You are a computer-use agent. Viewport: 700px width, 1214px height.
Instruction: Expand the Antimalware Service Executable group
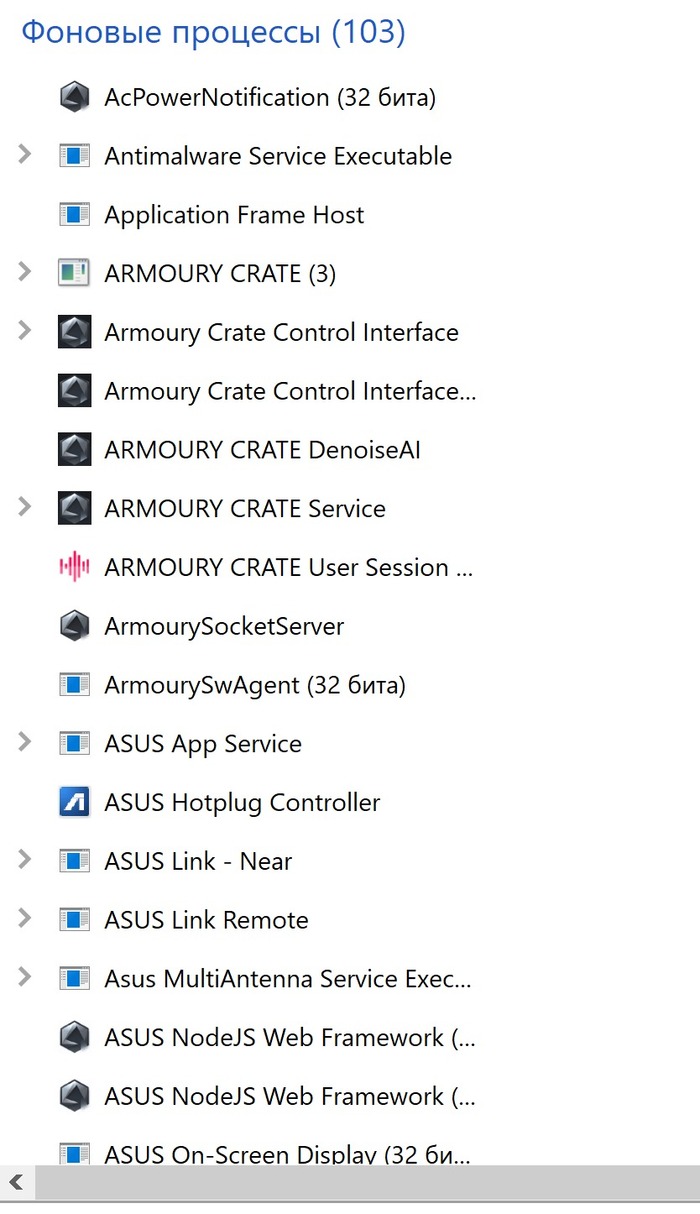click(x=25, y=155)
